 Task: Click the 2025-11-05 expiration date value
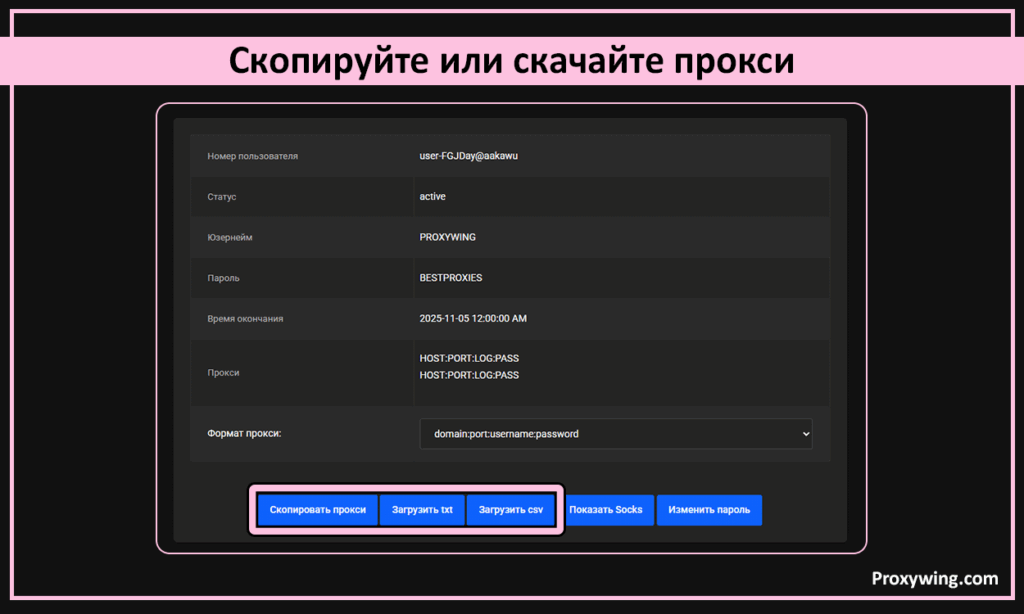point(472,319)
